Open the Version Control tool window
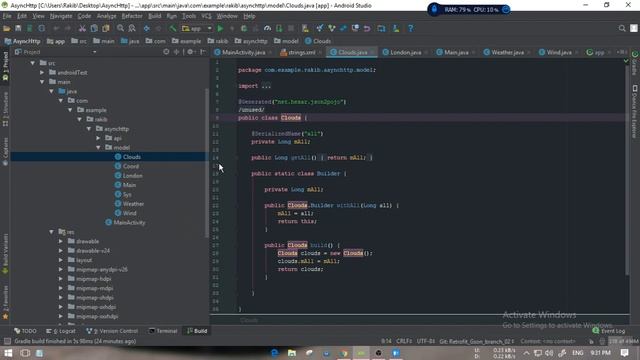Image resolution: width=640 pixels, height=360 pixels. pos(112,331)
